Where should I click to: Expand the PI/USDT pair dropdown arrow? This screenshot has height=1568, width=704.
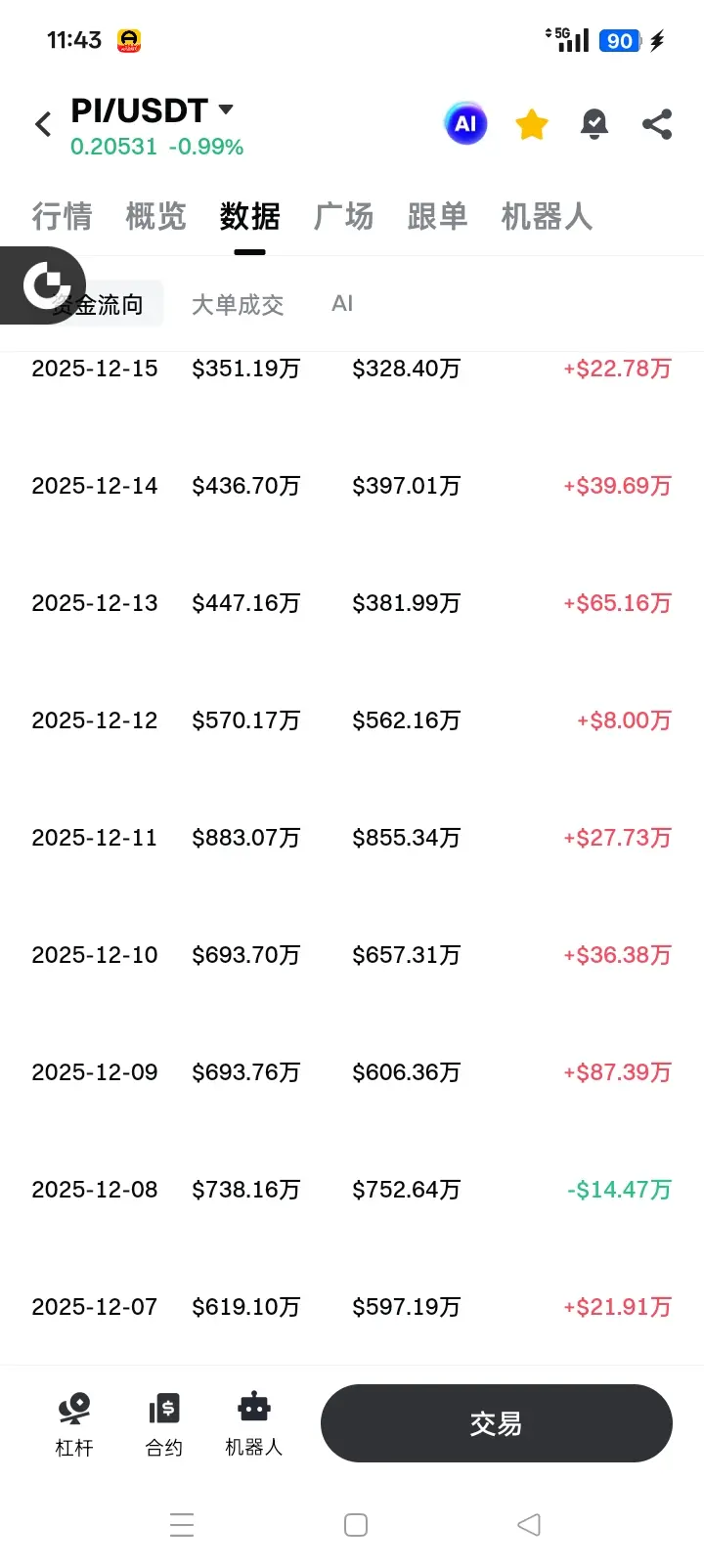click(x=226, y=109)
